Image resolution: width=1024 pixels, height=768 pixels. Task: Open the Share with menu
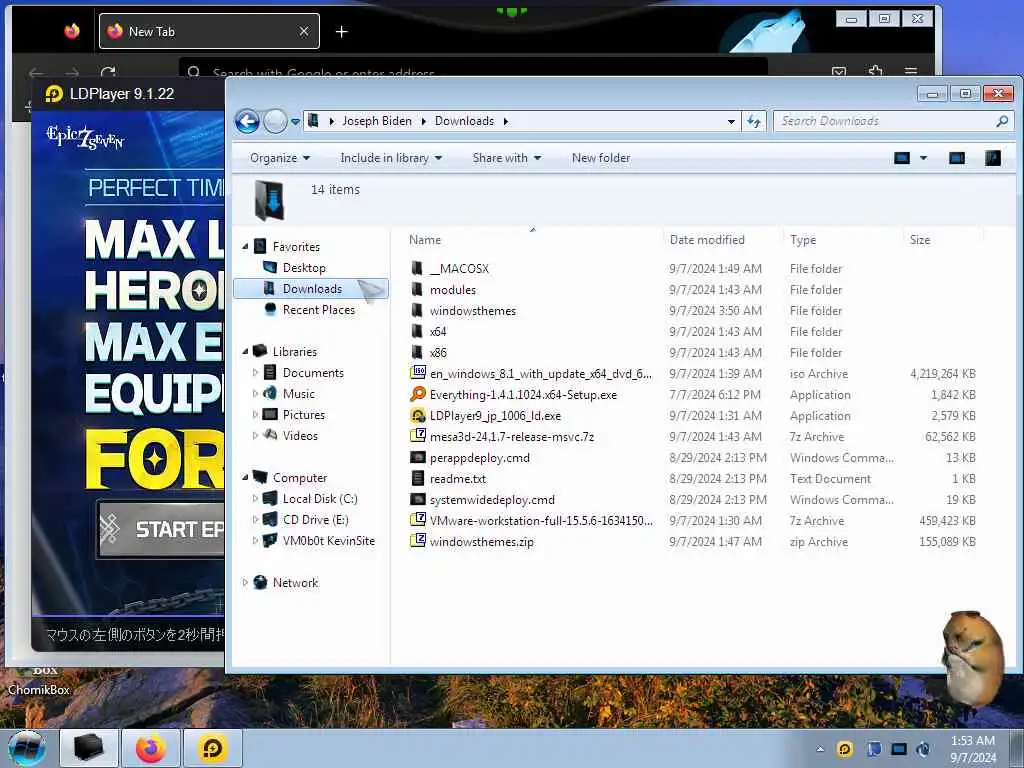(x=507, y=158)
